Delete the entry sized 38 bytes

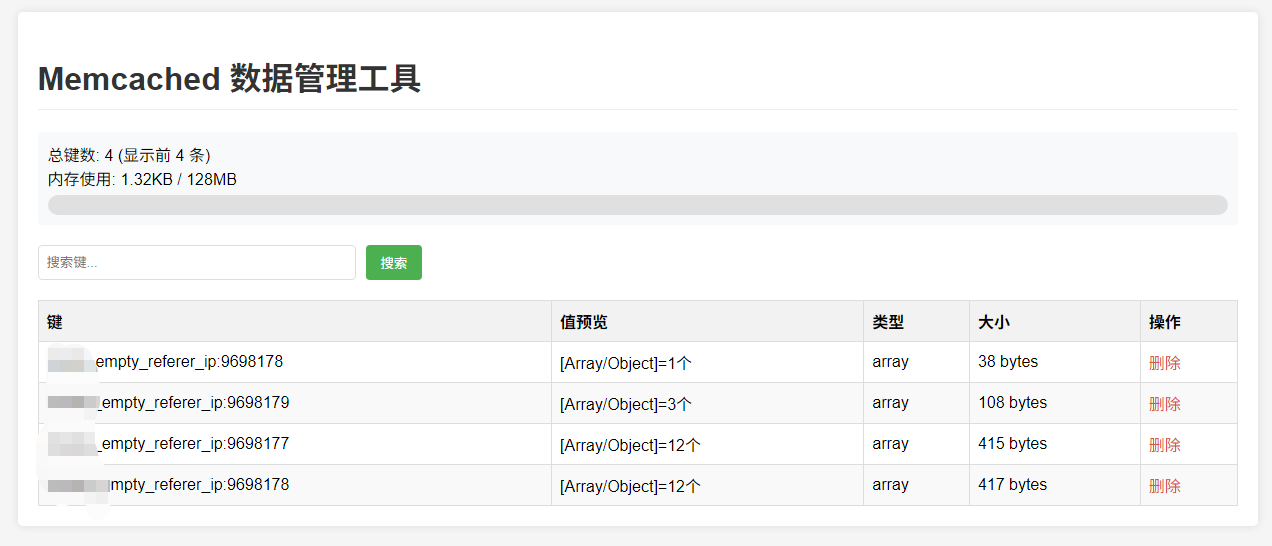1164,363
